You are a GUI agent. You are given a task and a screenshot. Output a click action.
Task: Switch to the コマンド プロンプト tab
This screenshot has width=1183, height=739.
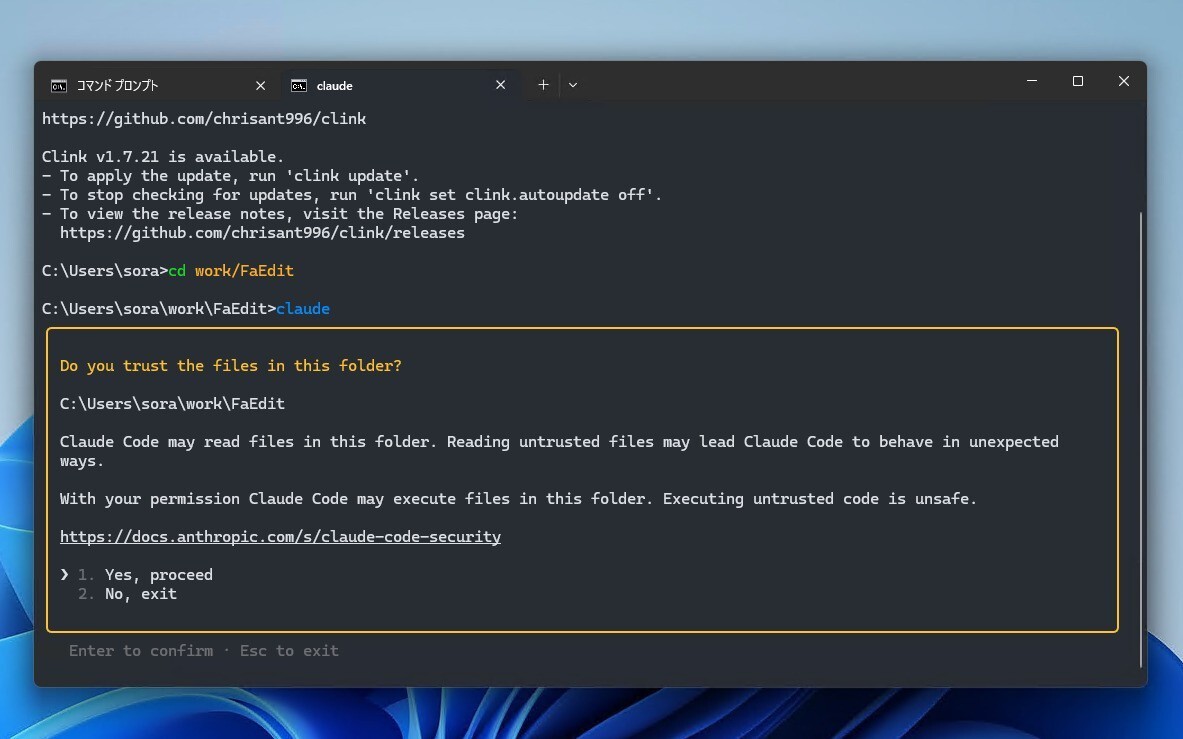coord(158,85)
